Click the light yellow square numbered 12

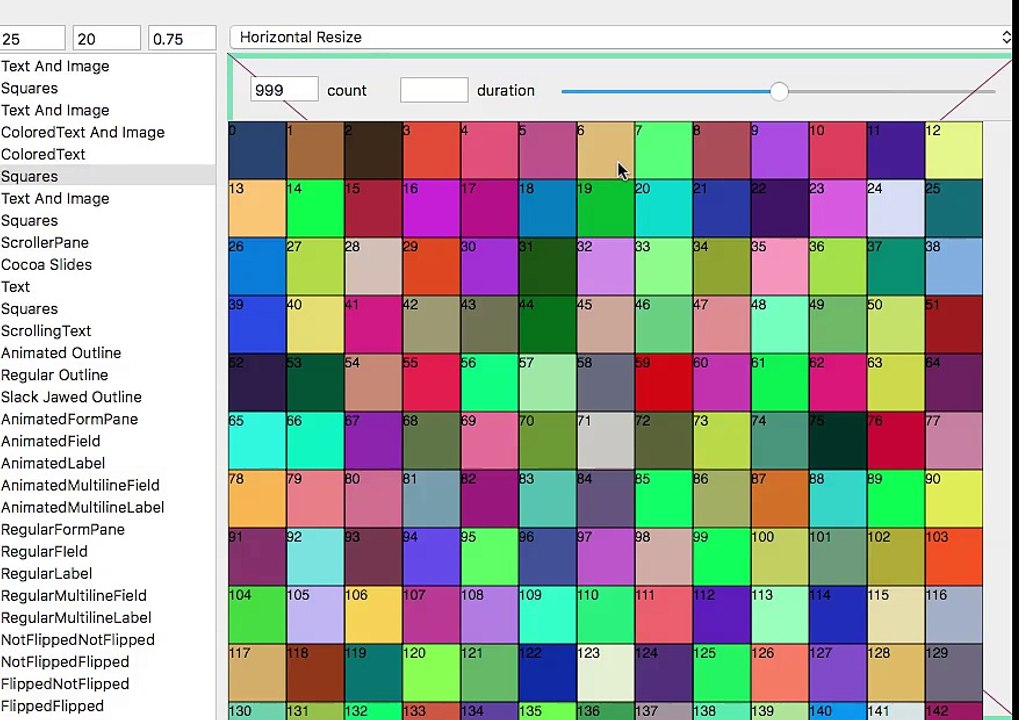coord(954,150)
